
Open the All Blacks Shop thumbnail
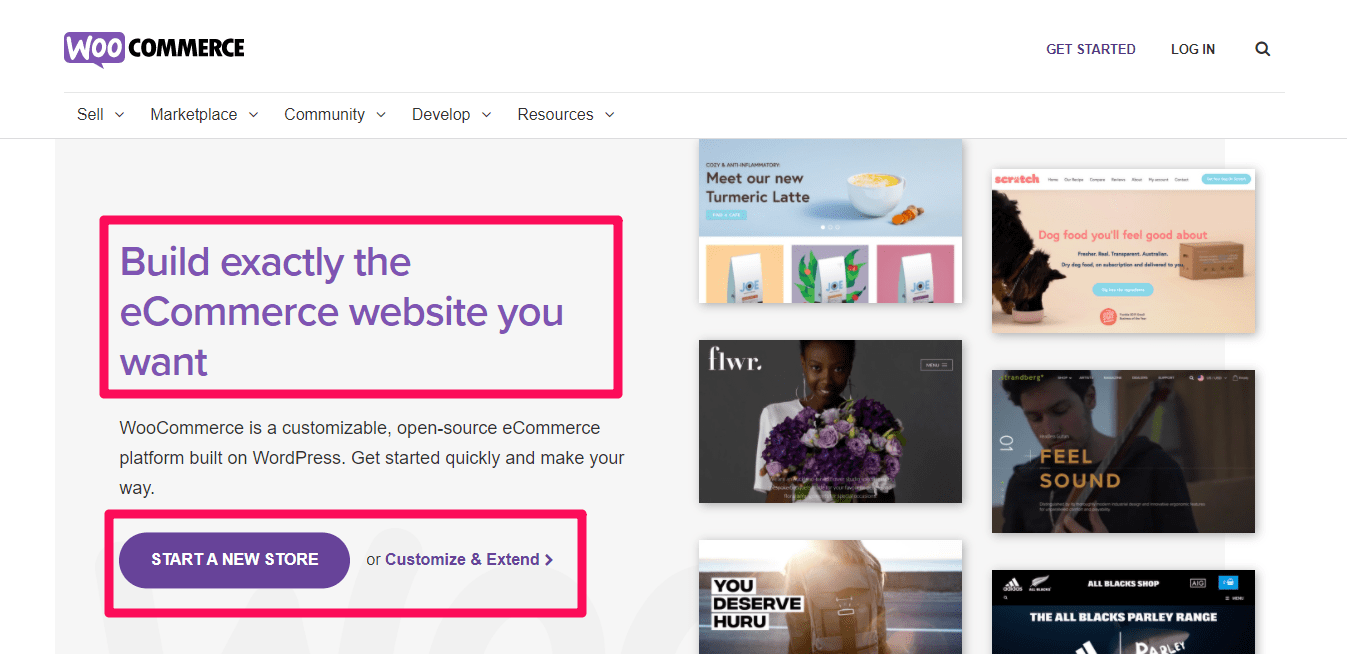click(1123, 612)
